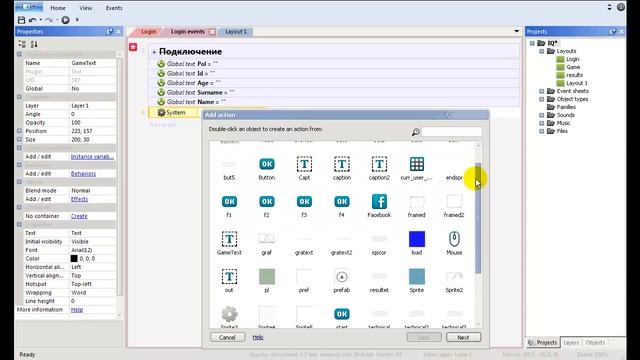Select the f4 button object
Image resolution: width=640 pixels, height=360 pixels.
342,202
